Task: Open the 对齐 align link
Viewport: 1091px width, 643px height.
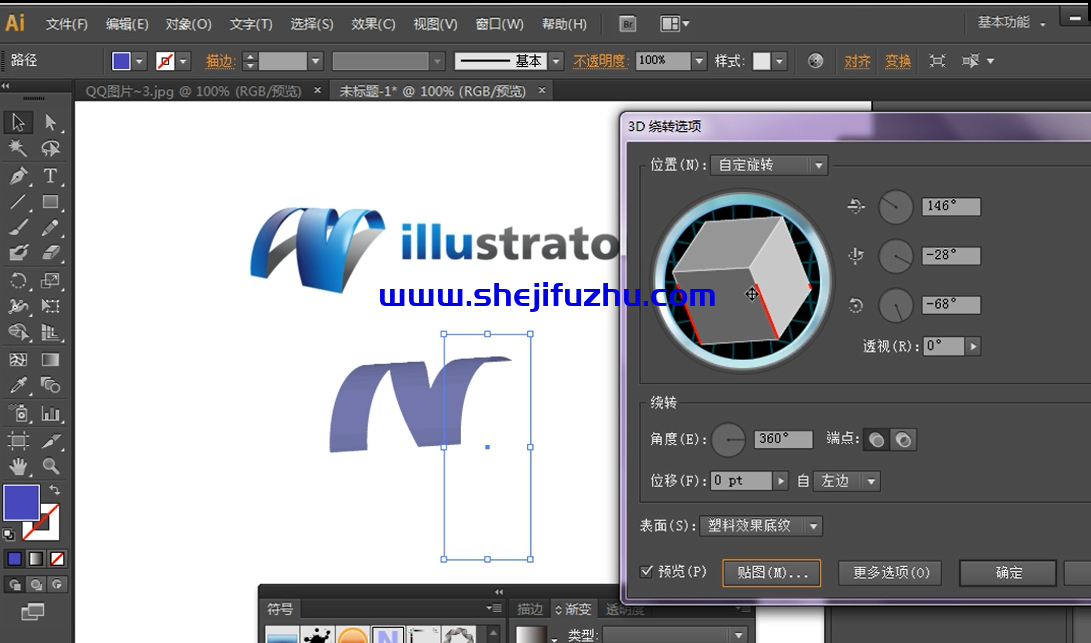Action: point(857,61)
